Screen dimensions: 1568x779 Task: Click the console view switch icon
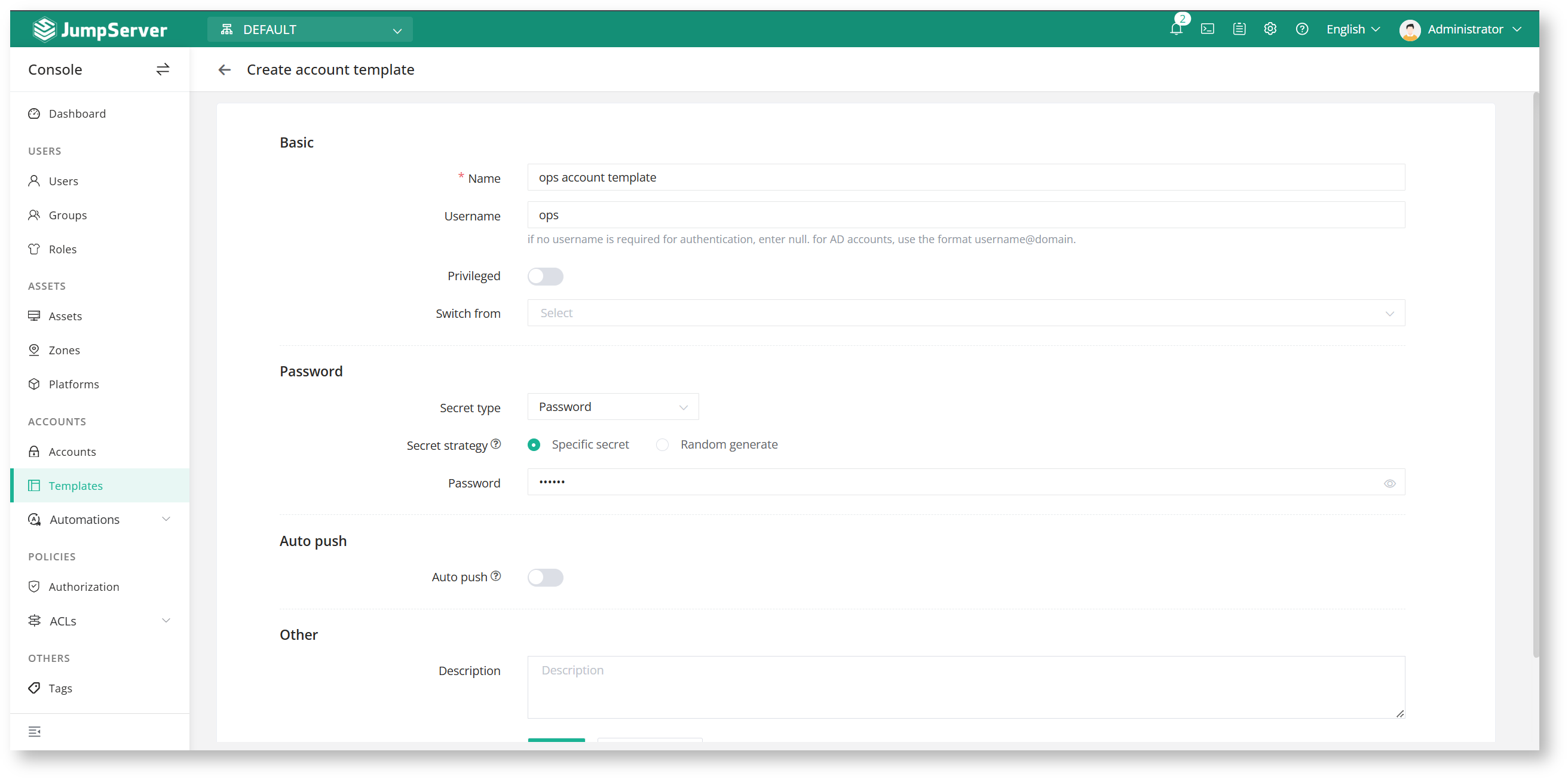(x=163, y=69)
